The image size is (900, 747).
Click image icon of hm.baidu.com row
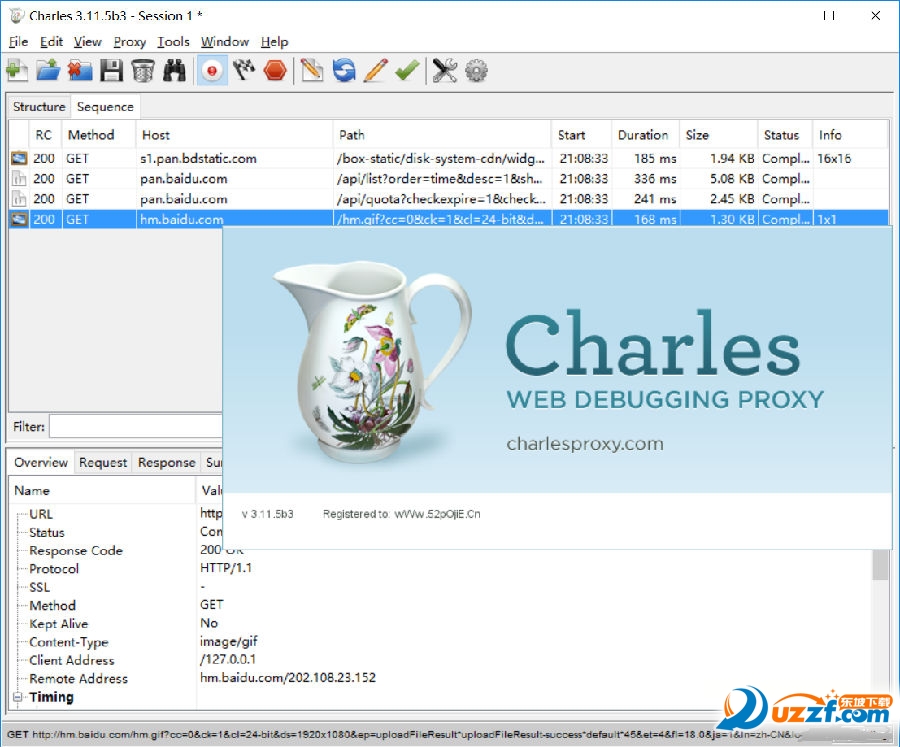point(19,219)
